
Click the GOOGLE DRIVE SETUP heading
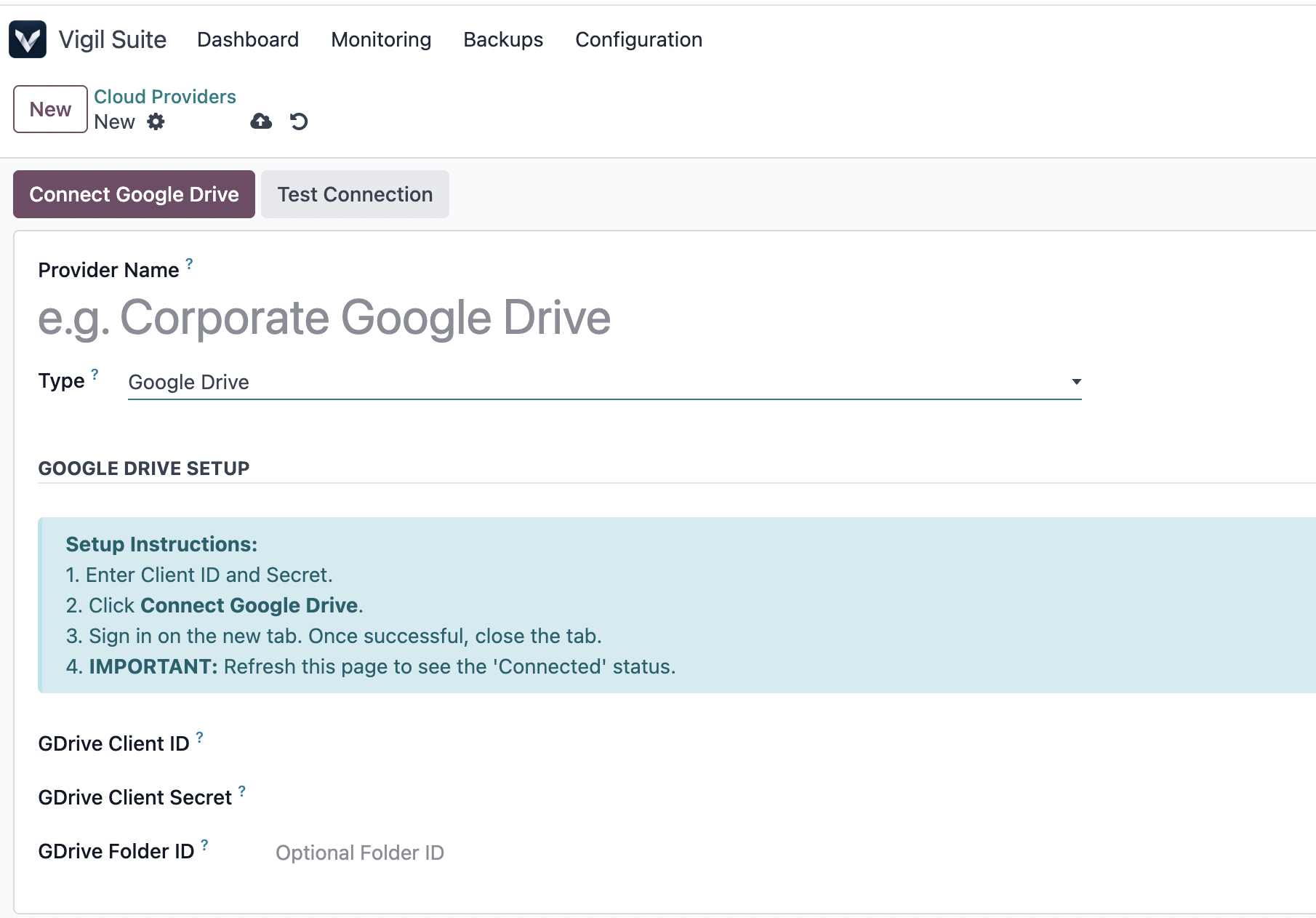[x=144, y=468]
